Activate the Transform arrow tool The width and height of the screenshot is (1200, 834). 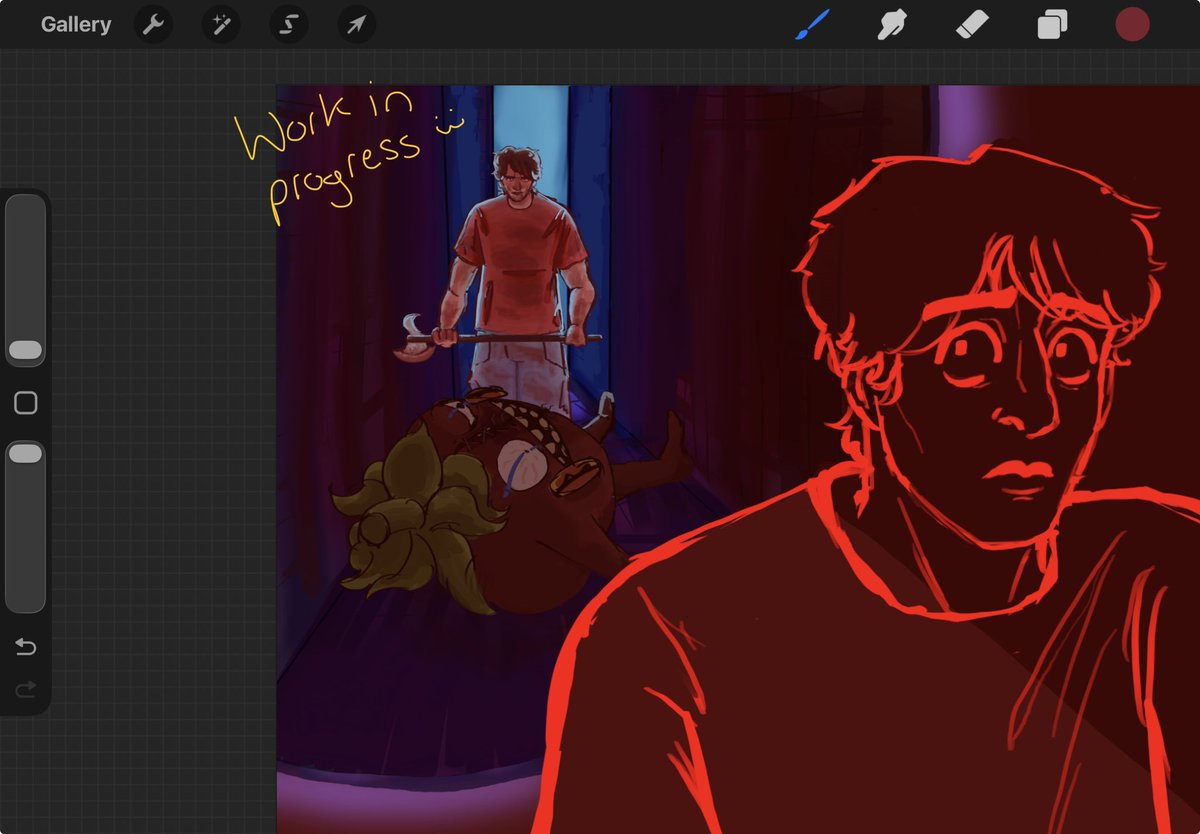point(357,25)
